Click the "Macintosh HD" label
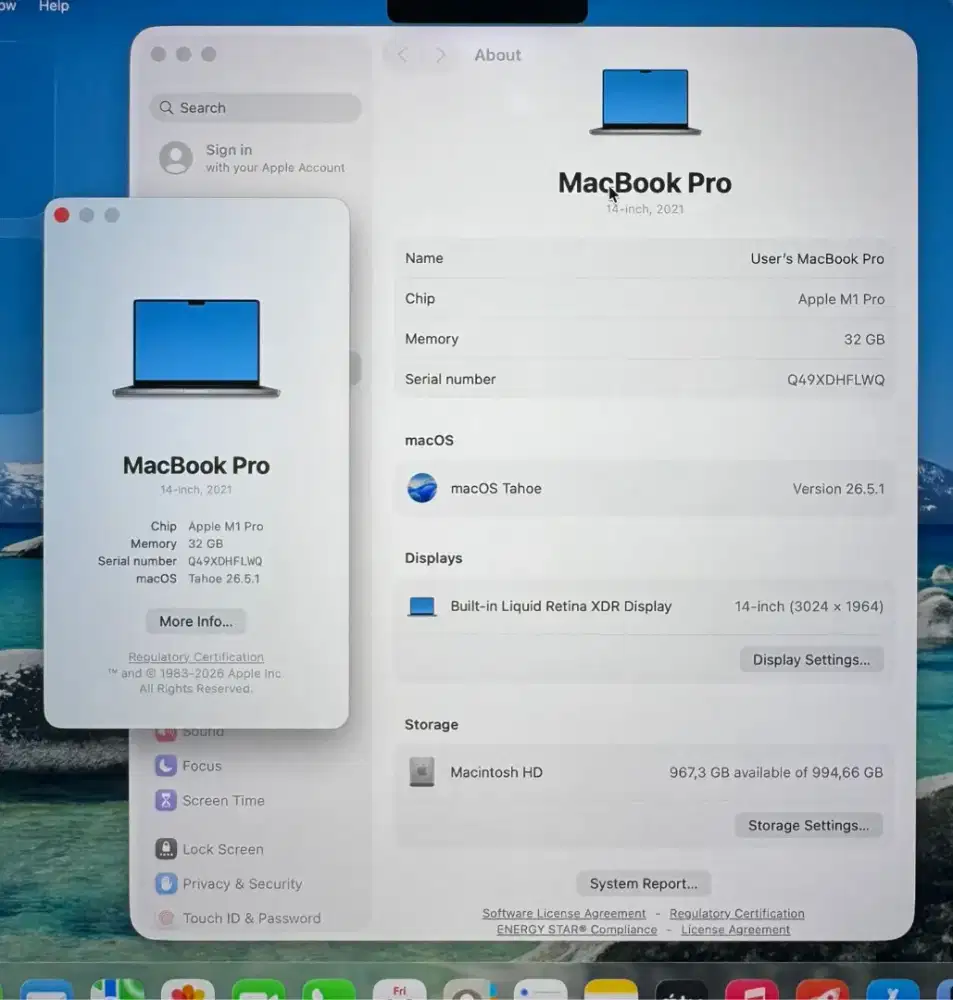Image resolution: width=953 pixels, height=1000 pixels. pos(496,772)
